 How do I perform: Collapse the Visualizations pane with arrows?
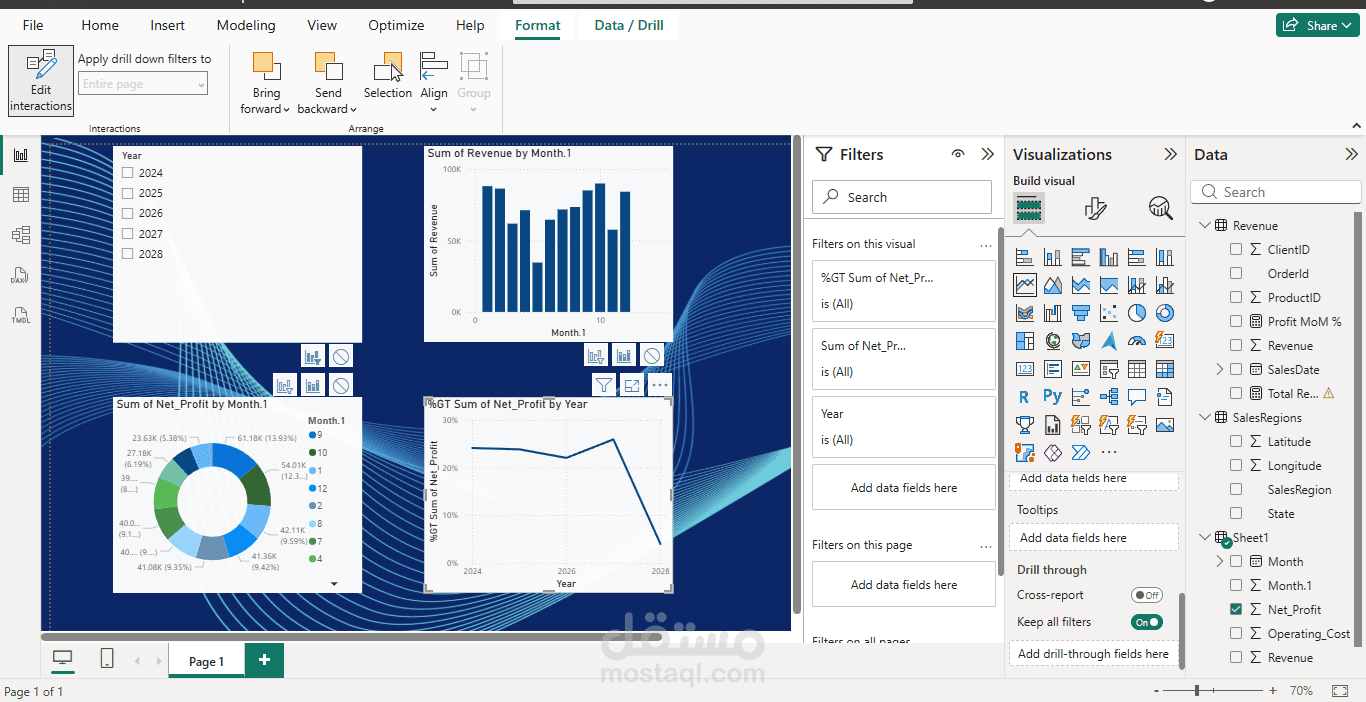[1170, 154]
